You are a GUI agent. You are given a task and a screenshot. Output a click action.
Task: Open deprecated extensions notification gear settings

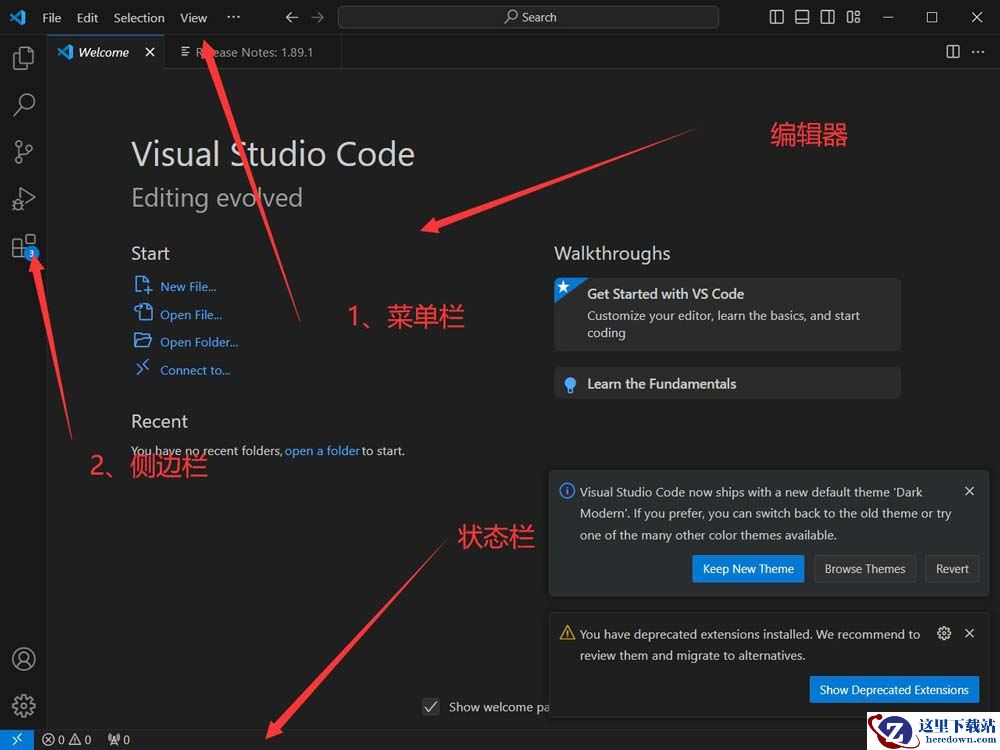[x=944, y=633]
